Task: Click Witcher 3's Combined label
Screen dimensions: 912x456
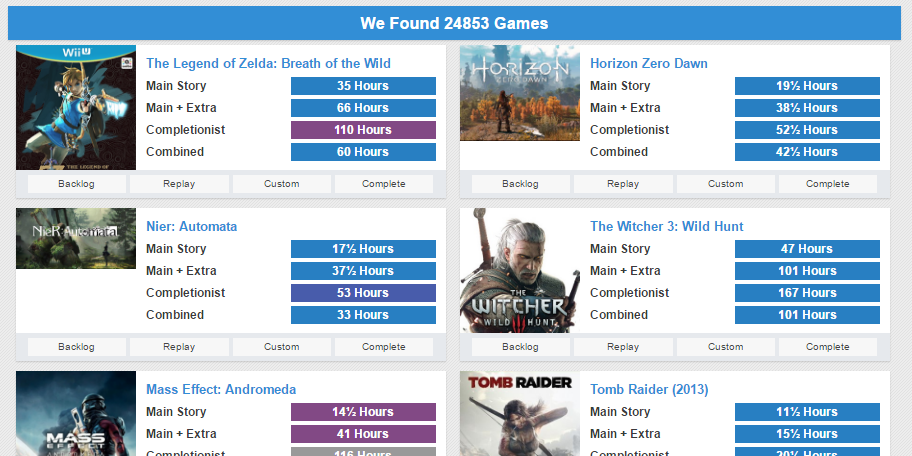Action: 619,315
